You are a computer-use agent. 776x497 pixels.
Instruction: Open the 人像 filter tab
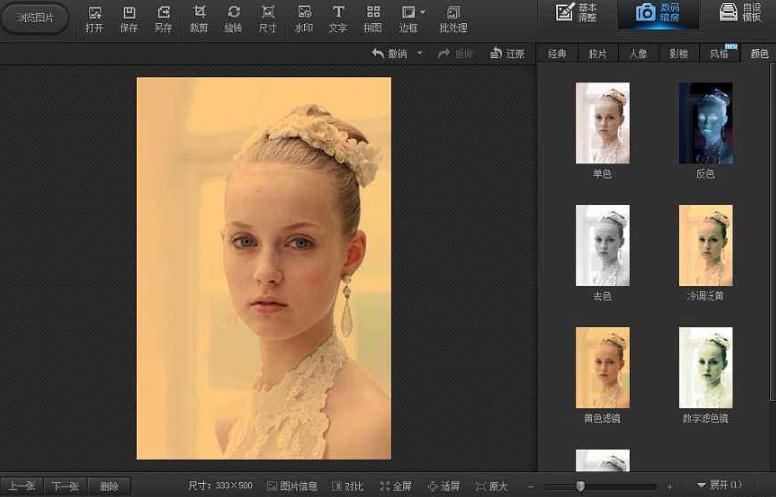[638, 53]
